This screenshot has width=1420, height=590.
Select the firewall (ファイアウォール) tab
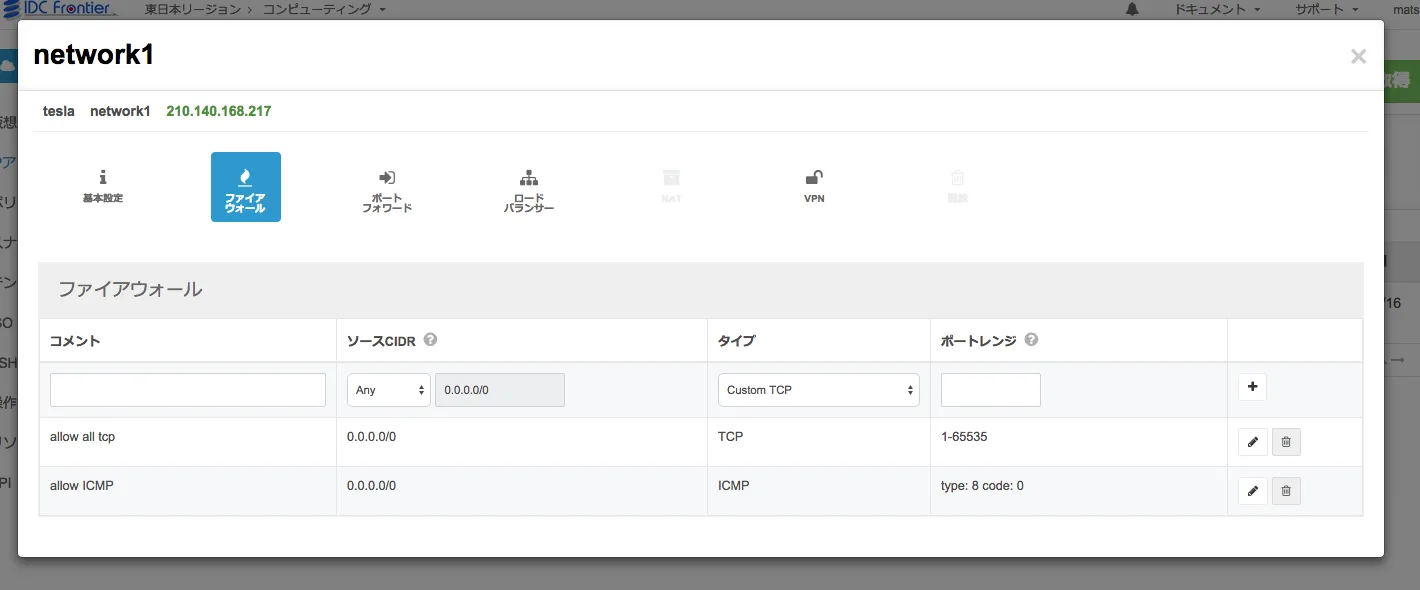coord(246,187)
